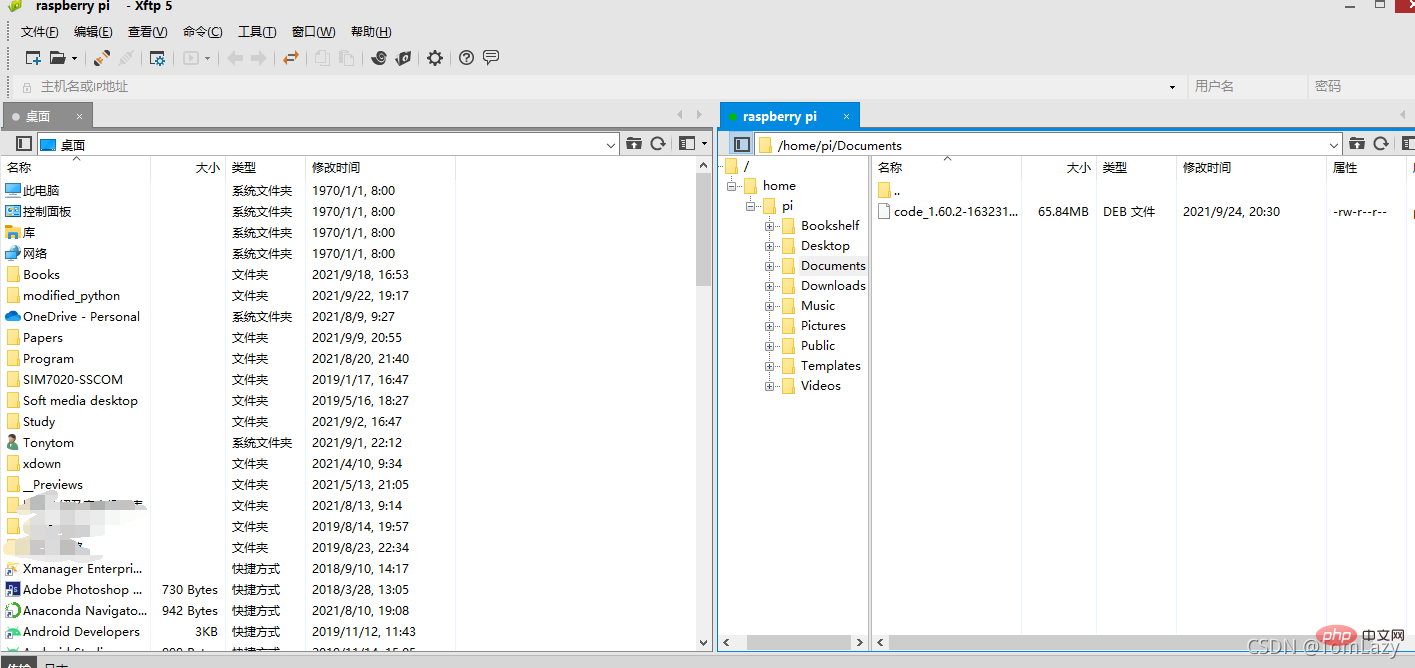Open session properties window-gear icon

tap(157, 58)
